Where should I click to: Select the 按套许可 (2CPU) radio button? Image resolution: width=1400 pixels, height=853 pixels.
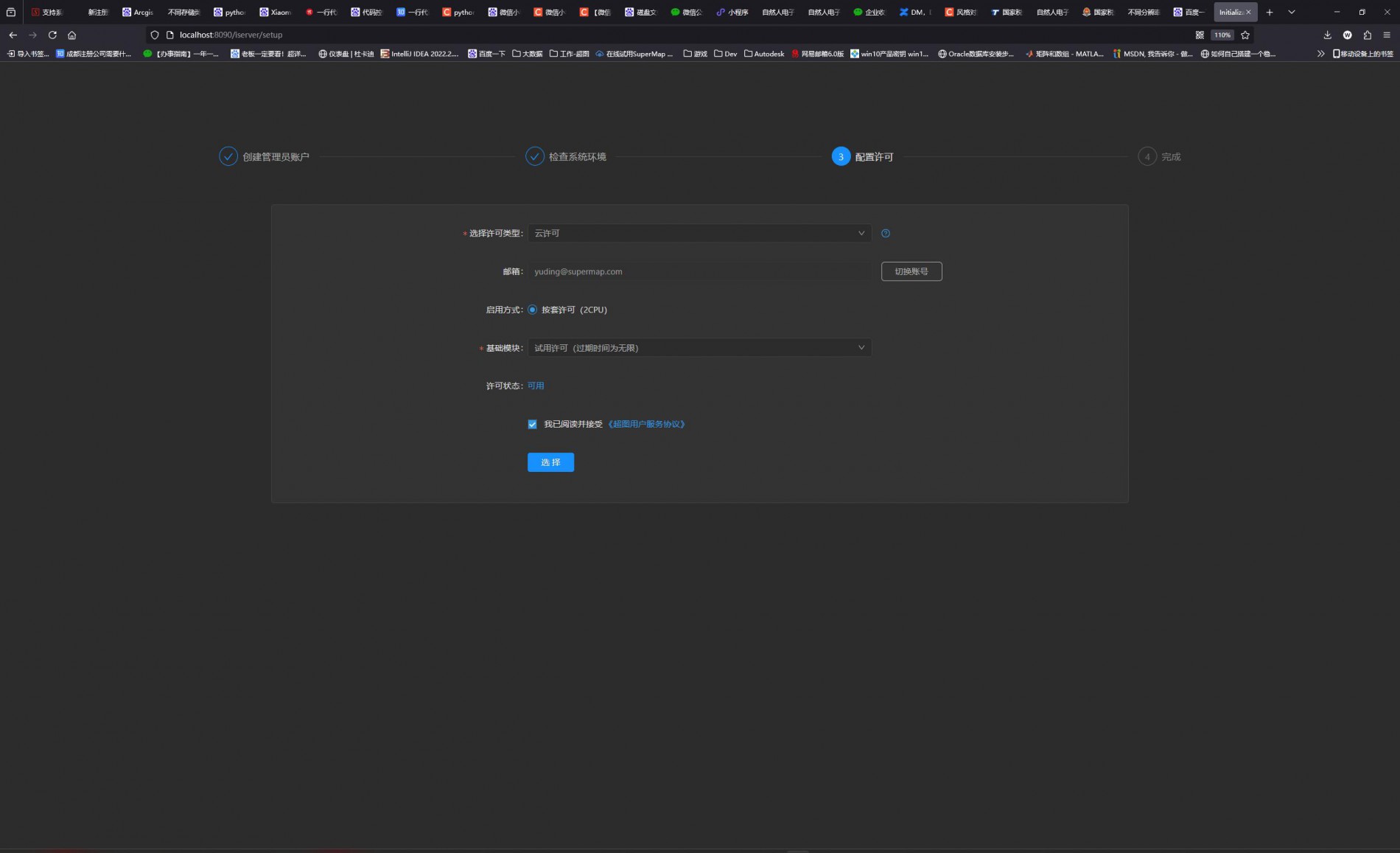(532, 310)
